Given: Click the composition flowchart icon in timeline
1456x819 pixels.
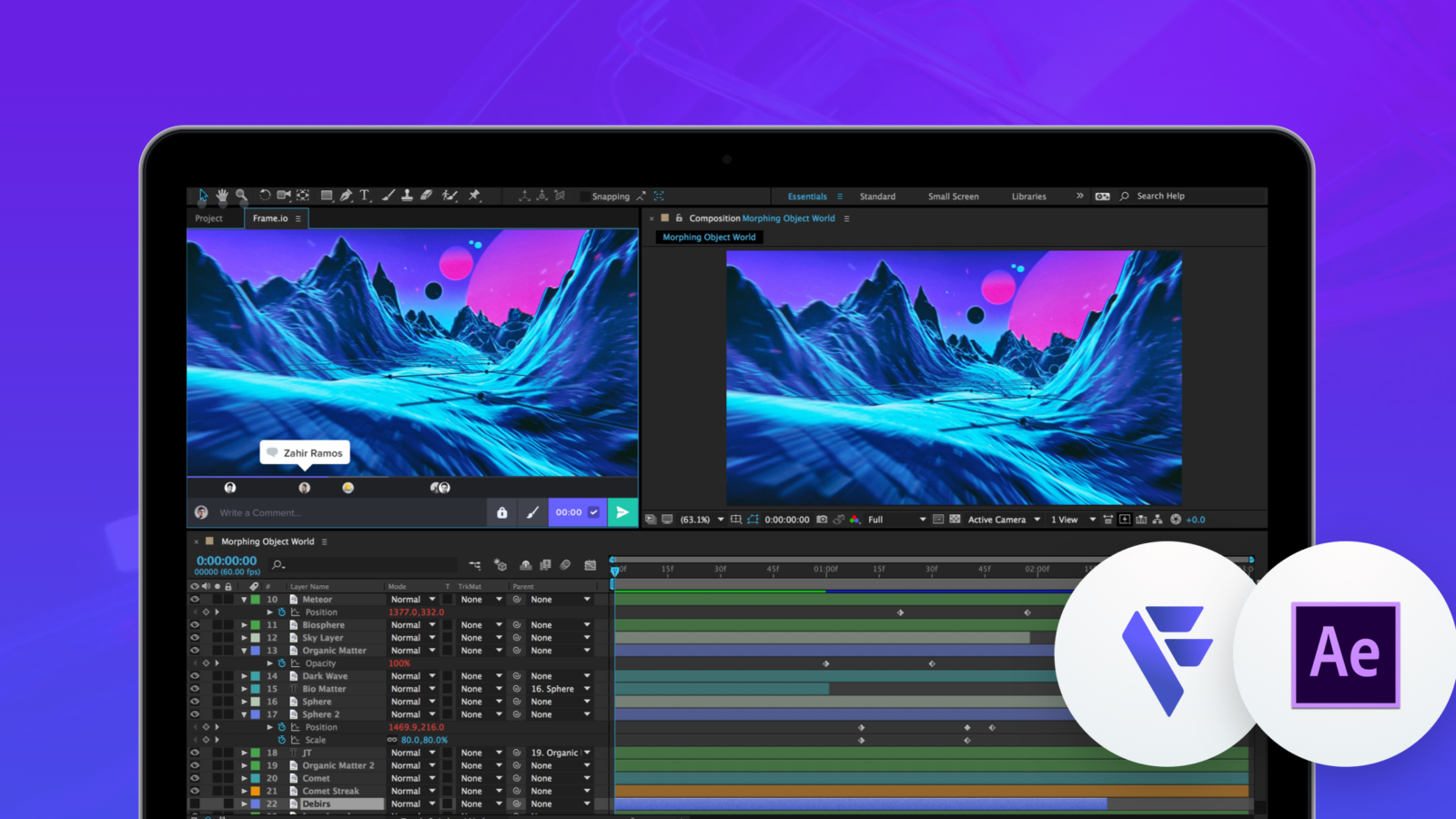Looking at the screenshot, I should (x=475, y=565).
